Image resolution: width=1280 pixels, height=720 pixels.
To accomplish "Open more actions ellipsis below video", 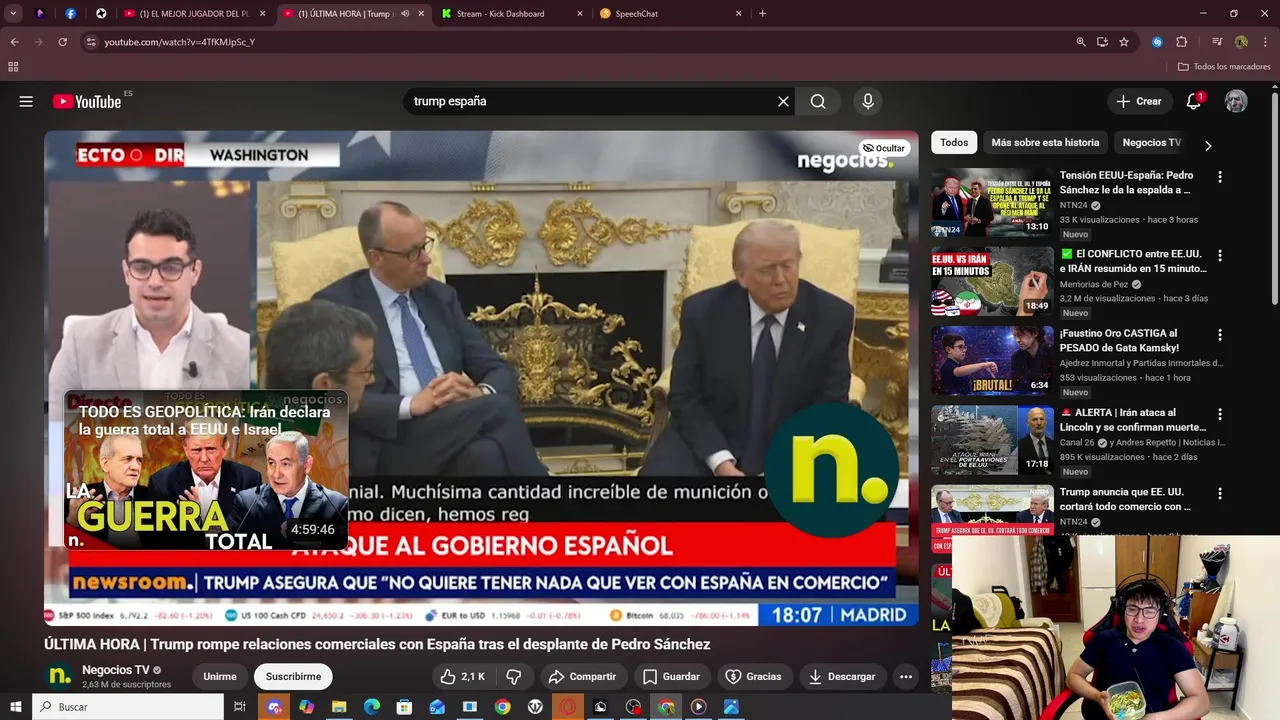I will click(x=906, y=676).
